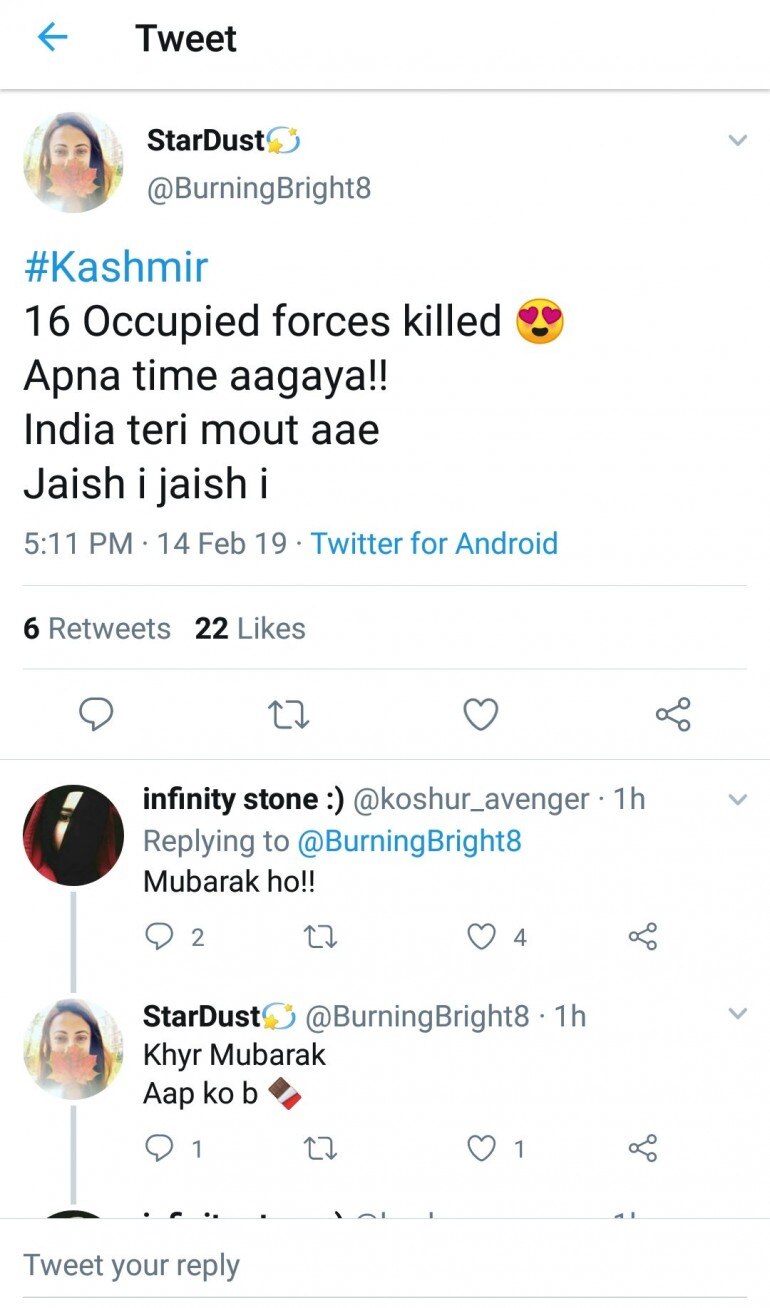Share the 'Khyr Mubarak' reply
Viewport: 770px width, 1308px height.
642,1148
